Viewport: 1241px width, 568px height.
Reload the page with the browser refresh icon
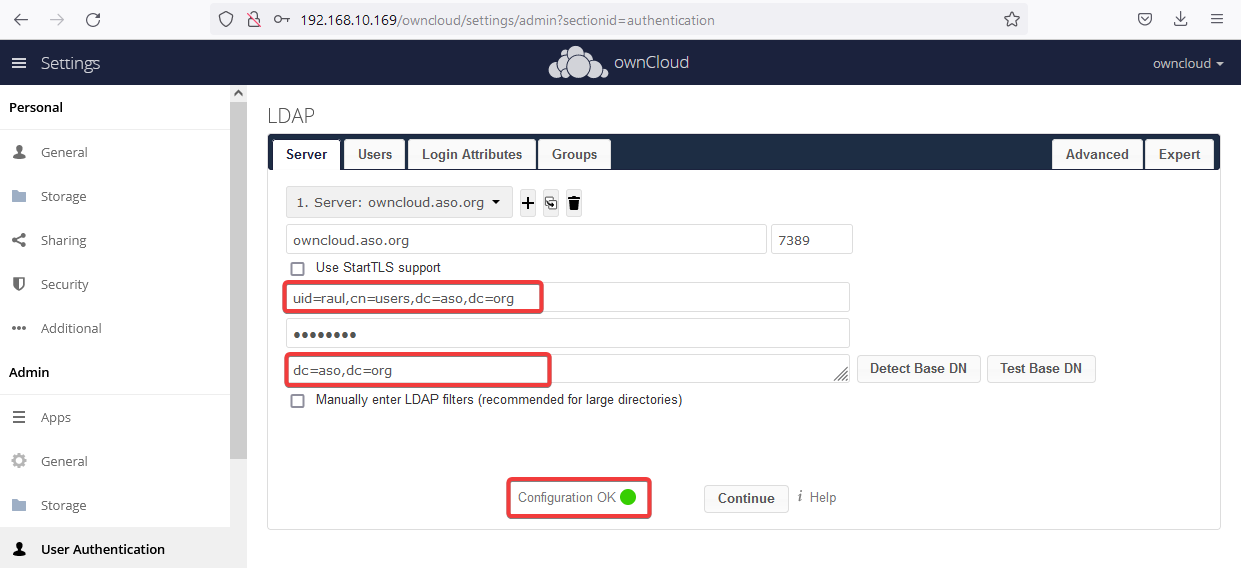pyautogui.click(x=93, y=19)
